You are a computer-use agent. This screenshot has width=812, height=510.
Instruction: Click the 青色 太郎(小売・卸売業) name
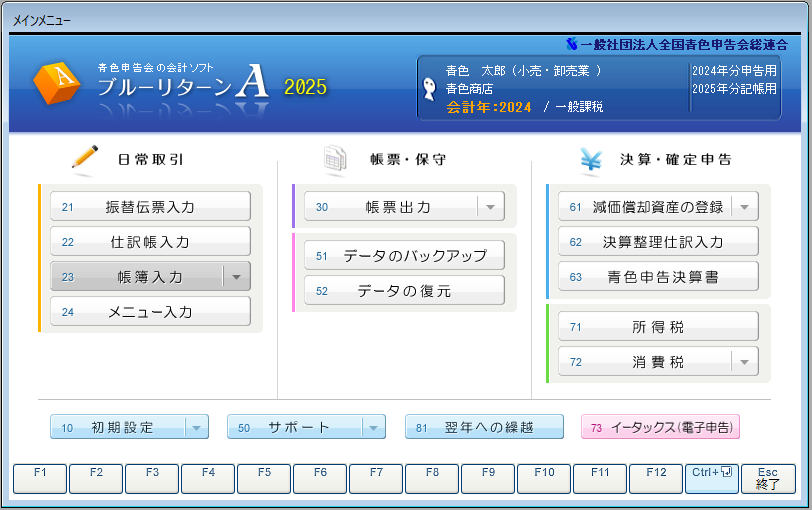tap(524, 70)
